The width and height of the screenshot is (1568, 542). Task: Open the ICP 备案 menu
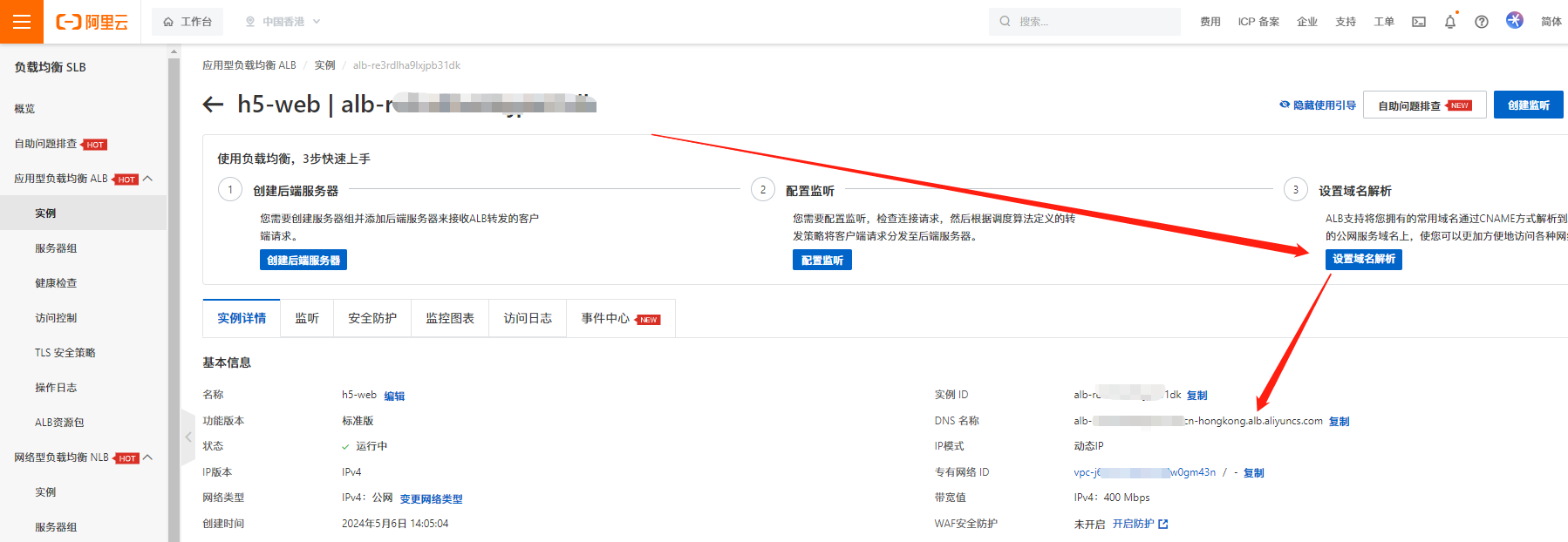(x=1258, y=22)
